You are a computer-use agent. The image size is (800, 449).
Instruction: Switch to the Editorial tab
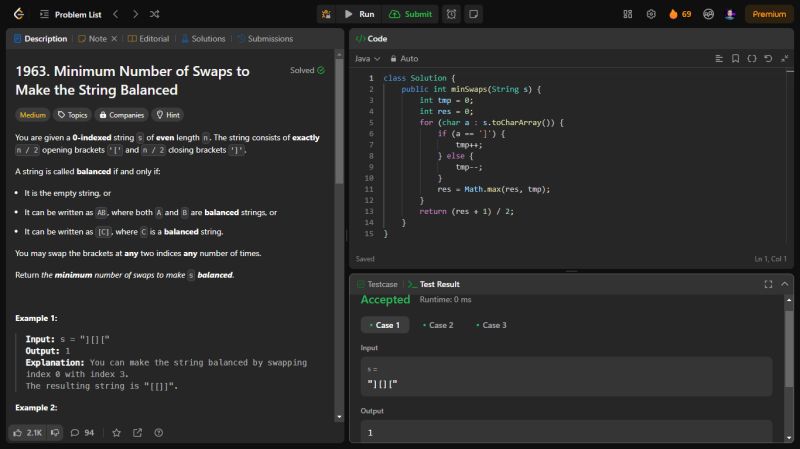pos(148,39)
